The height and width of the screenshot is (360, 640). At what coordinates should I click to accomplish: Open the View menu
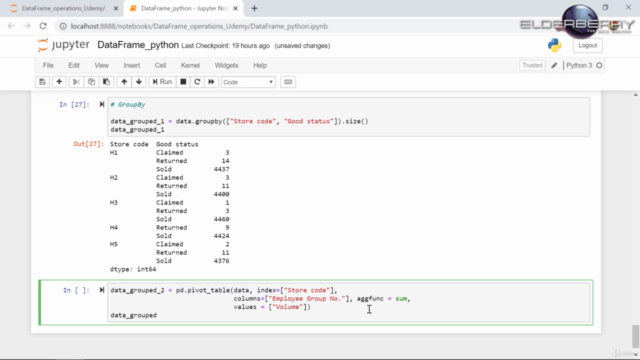102,65
